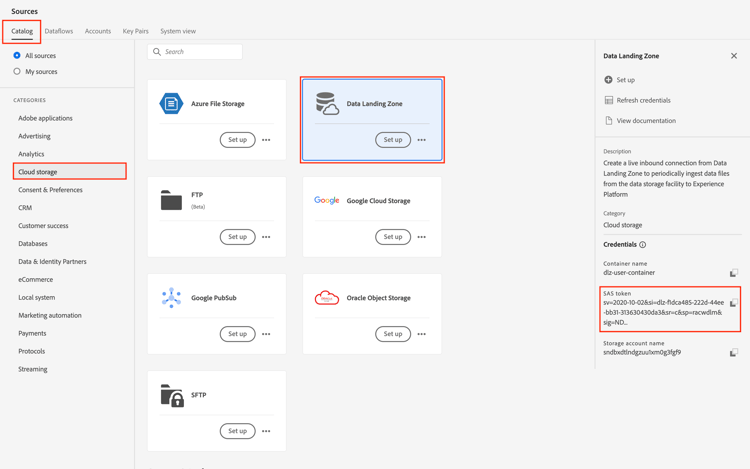This screenshot has width=750, height=469.
Task: Focus the Search sources field
Action: [195, 52]
